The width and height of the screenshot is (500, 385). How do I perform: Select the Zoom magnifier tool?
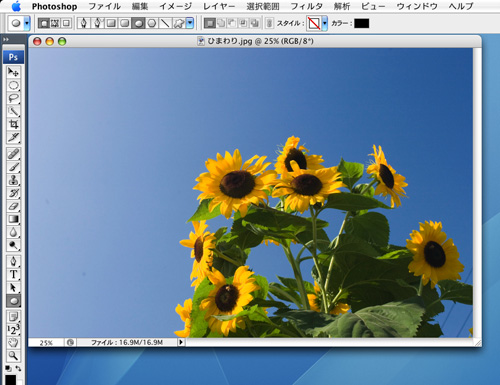coord(13,356)
